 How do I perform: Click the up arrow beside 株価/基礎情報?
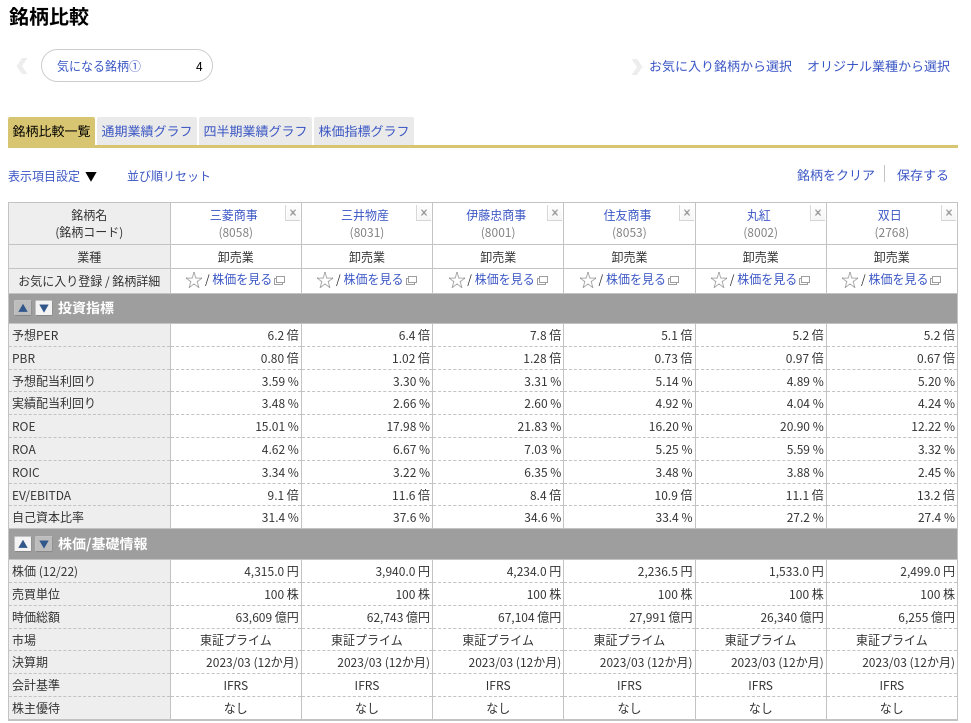pos(23,544)
